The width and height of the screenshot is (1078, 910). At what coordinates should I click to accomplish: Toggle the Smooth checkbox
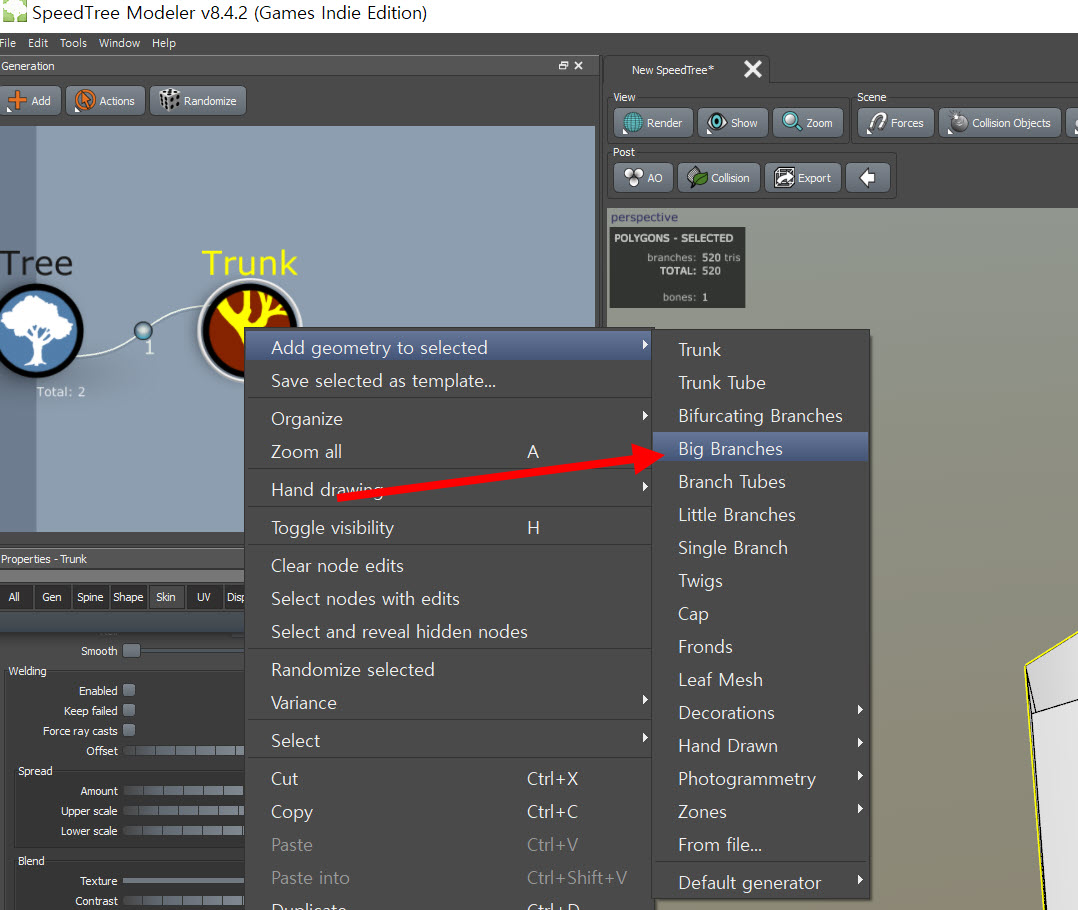pyautogui.click(x=131, y=650)
